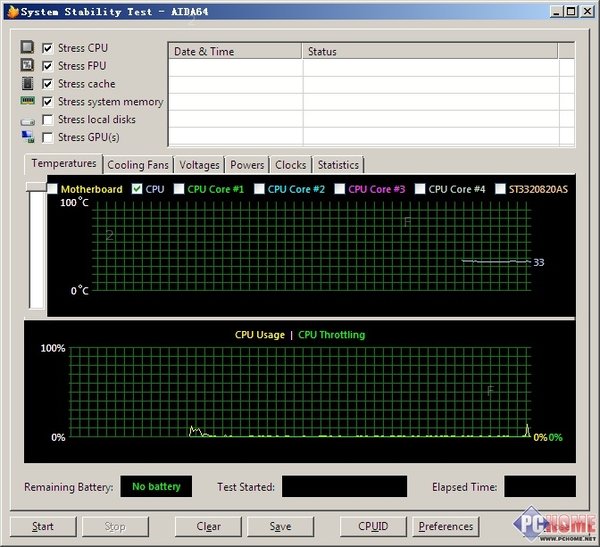Disable the Stress cache option
Image resolution: width=600 pixels, height=547 pixels.
[x=47, y=84]
